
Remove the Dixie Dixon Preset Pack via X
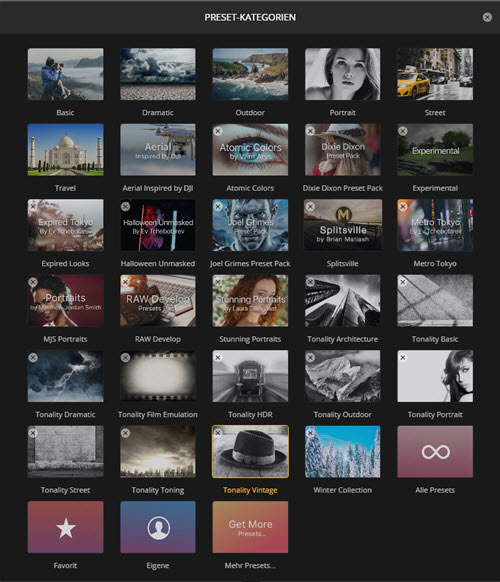coord(310,131)
